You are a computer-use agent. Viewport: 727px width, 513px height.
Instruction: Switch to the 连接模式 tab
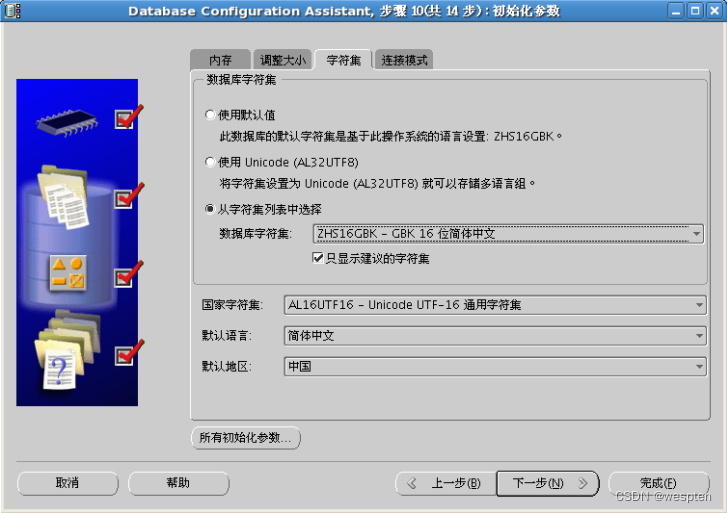click(x=404, y=60)
